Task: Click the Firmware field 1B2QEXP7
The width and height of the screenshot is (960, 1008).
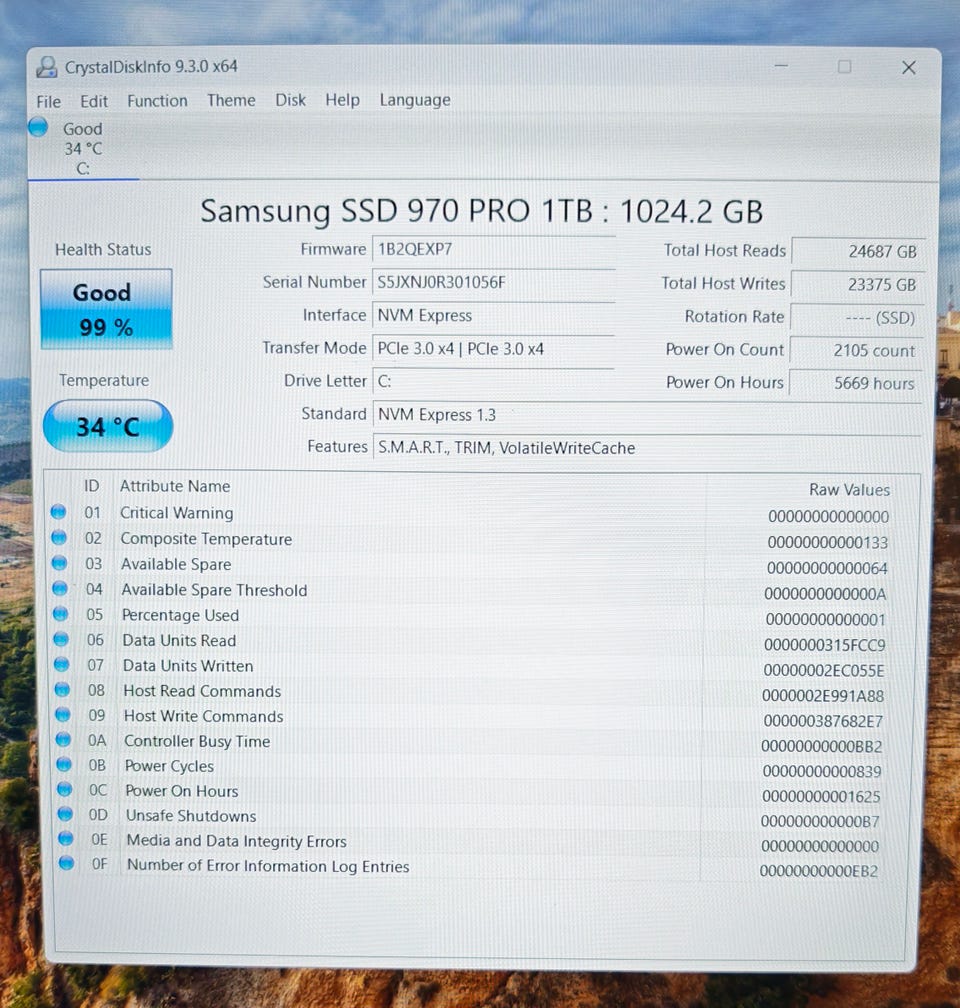Action: (x=494, y=249)
